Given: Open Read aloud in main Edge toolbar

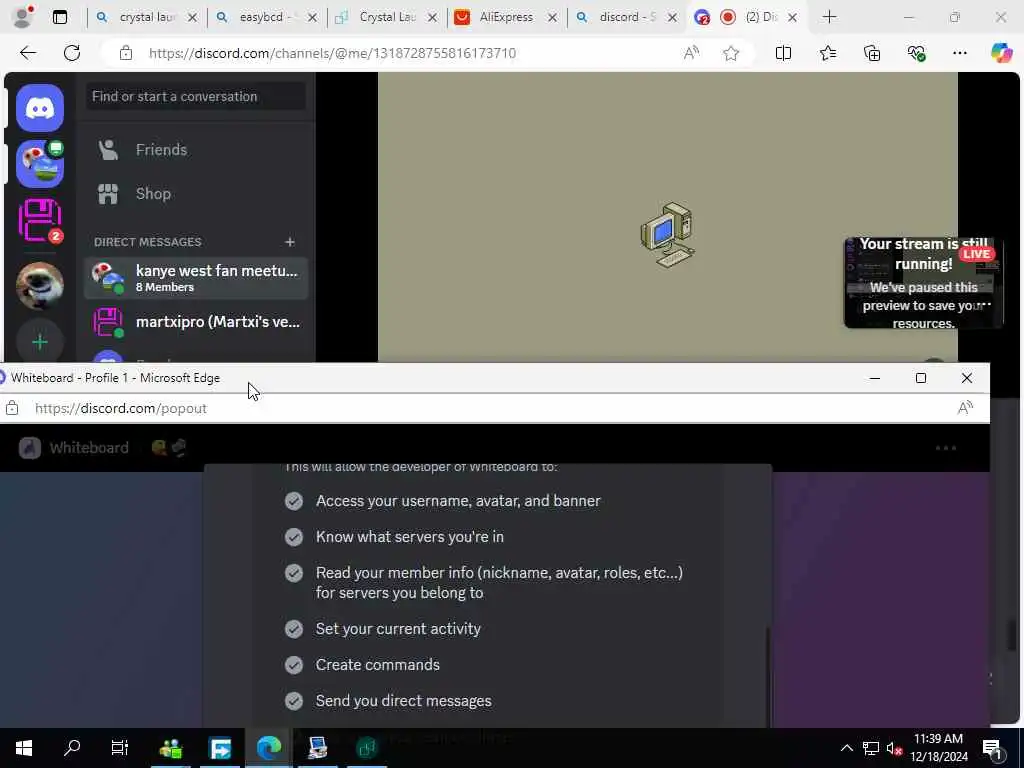Looking at the screenshot, I should tap(691, 53).
